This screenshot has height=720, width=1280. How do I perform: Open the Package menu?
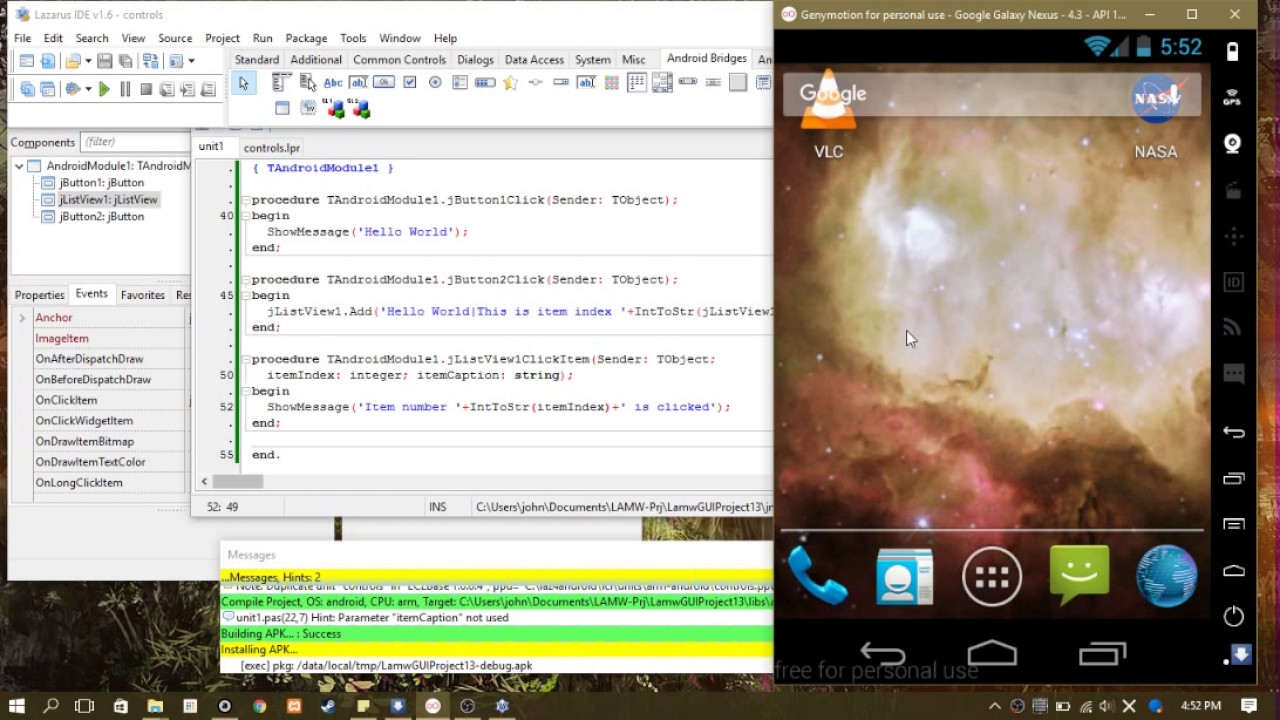[x=306, y=38]
